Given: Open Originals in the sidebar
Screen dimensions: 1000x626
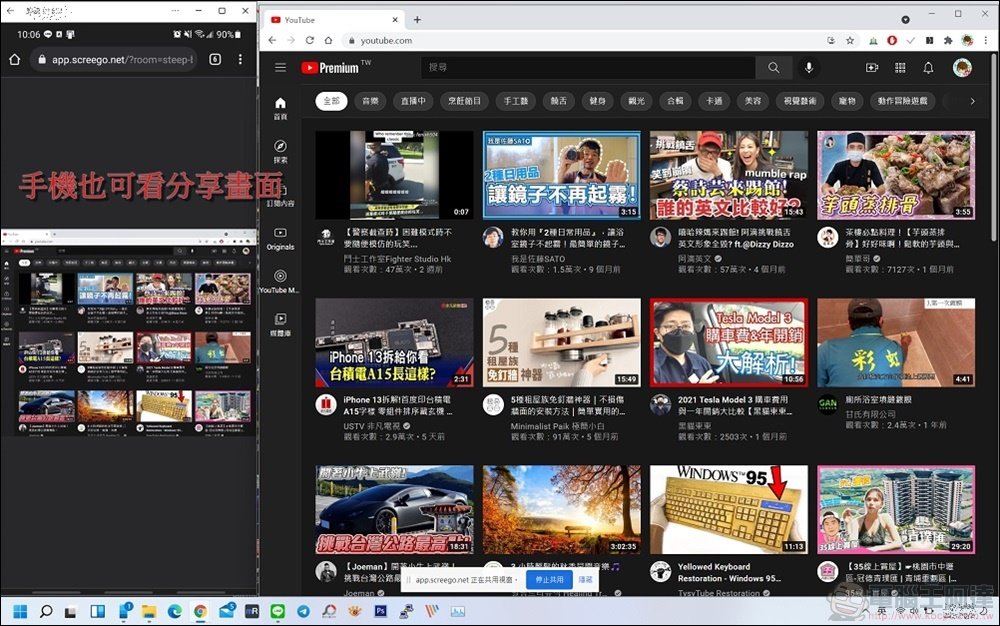Looking at the screenshot, I should click(280, 238).
